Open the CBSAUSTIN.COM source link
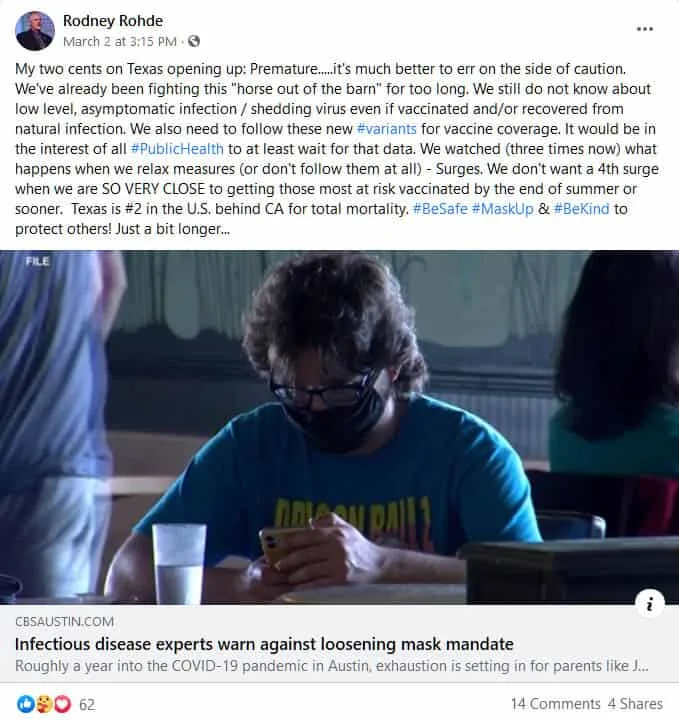 coord(64,622)
